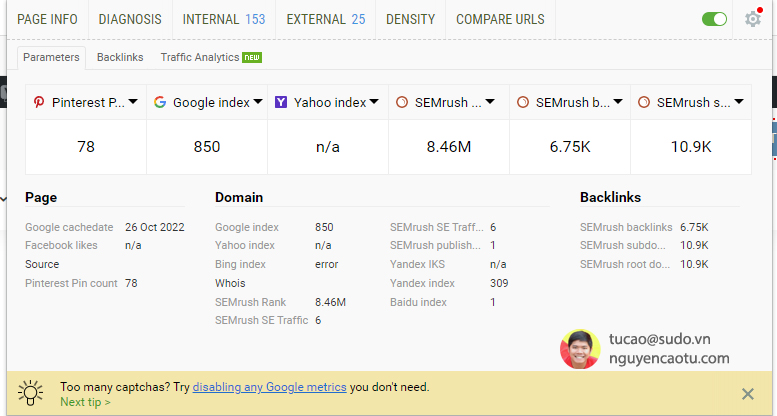
Task: Click the Yandex IKS label
Action: pos(417,264)
